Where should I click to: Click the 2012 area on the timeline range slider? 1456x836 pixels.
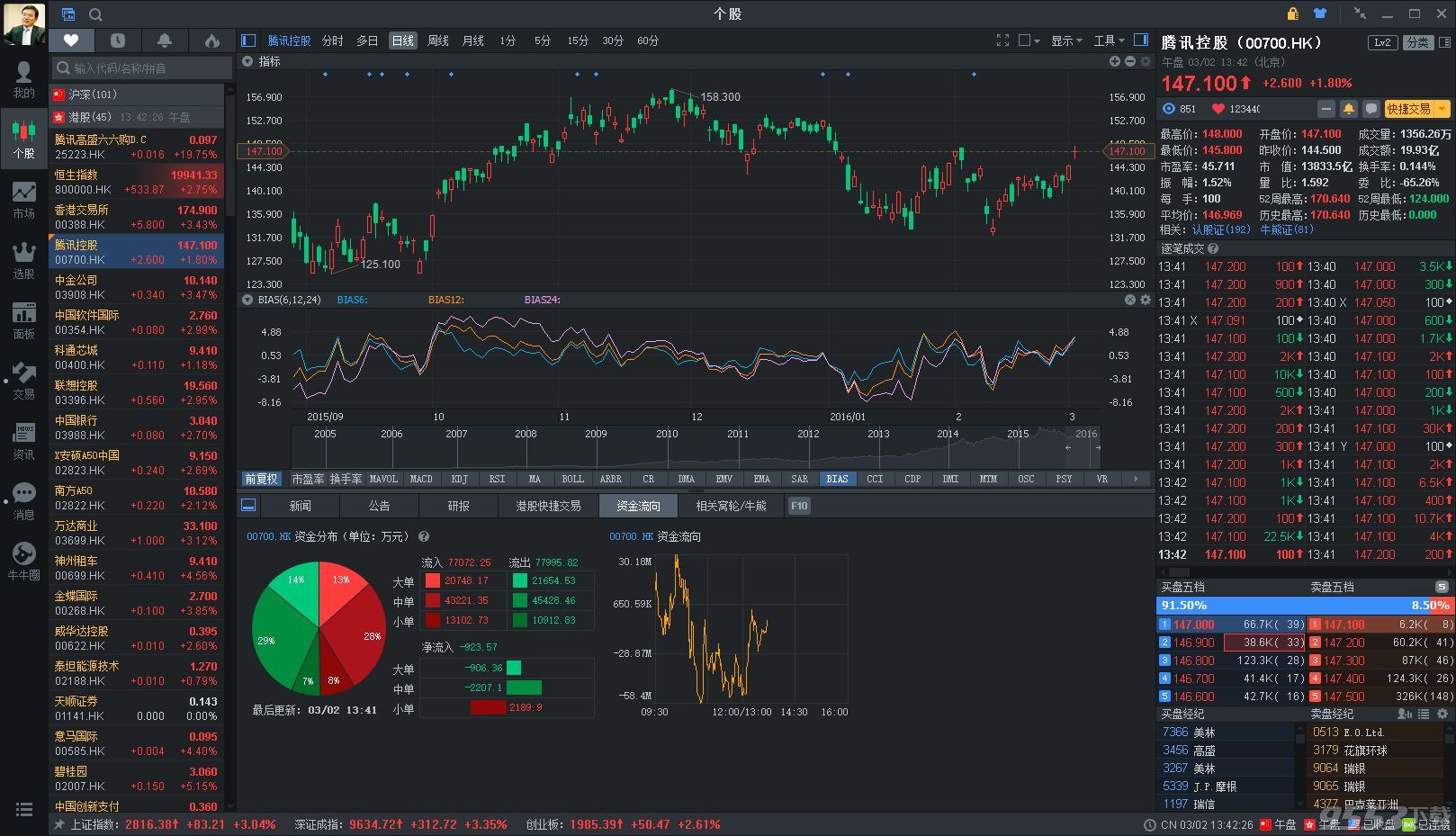(808, 434)
